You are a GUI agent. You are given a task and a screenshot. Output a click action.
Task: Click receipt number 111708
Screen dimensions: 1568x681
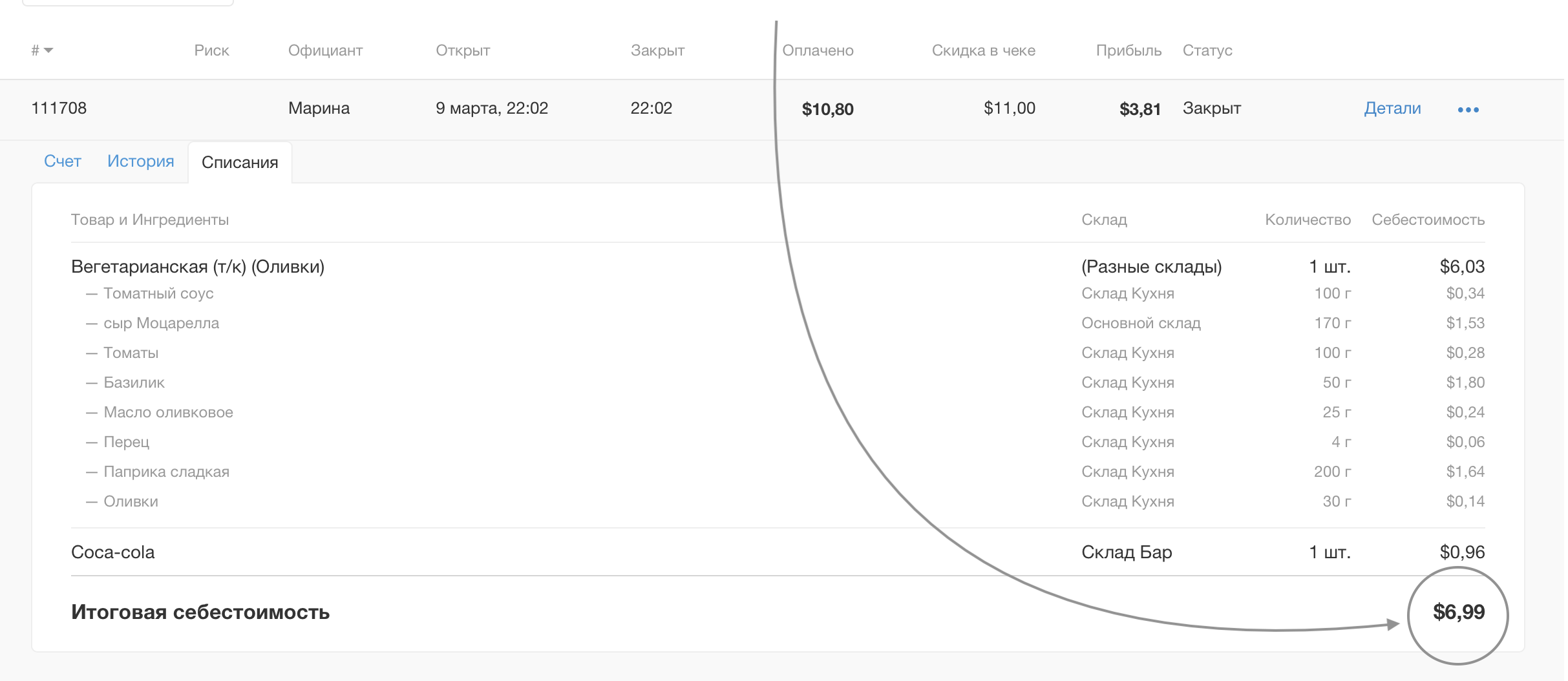(x=59, y=108)
